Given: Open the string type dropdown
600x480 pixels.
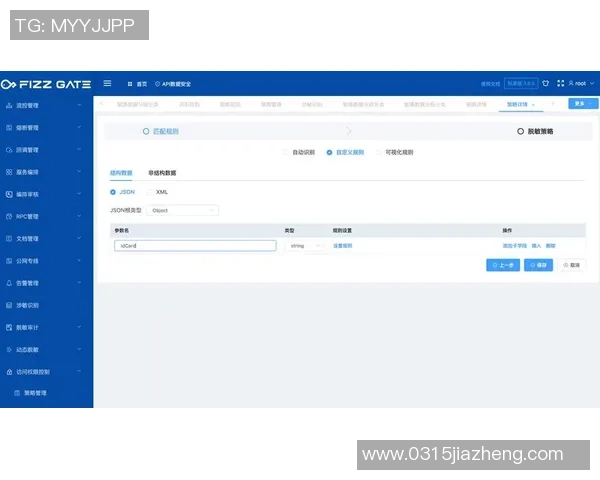Looking at the screenshot, I should point(305,246).
